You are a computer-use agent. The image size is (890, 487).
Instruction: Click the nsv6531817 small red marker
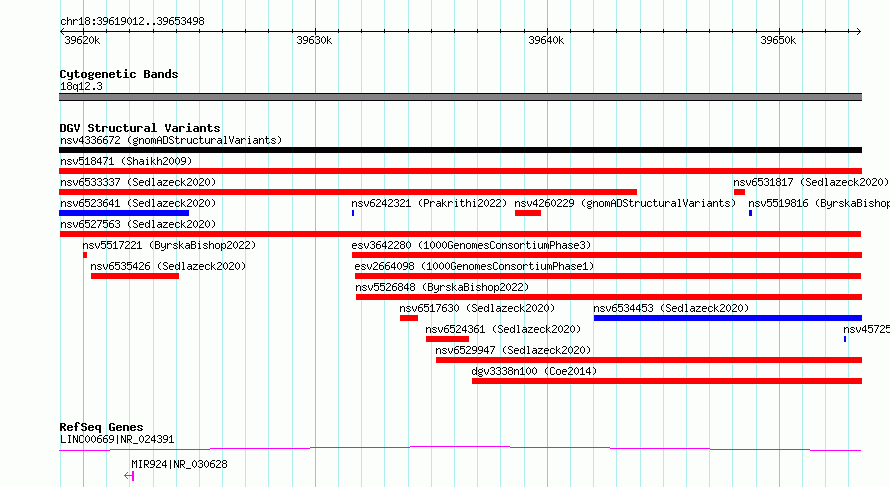click(x=739, y=192)
